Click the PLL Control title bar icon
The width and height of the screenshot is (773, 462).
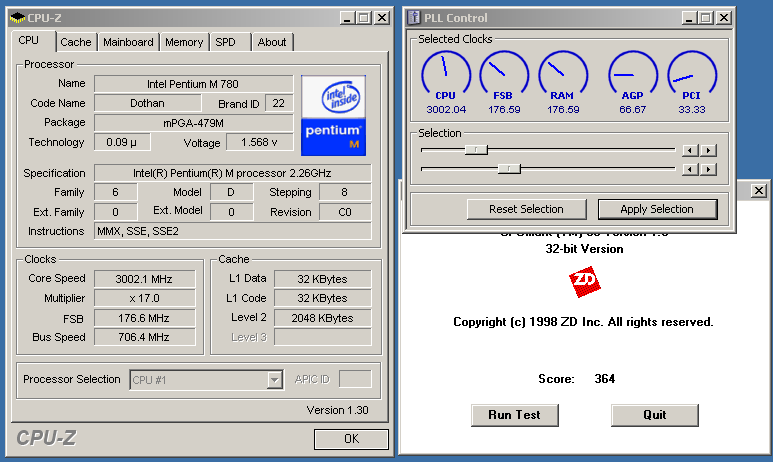(414, 18)
